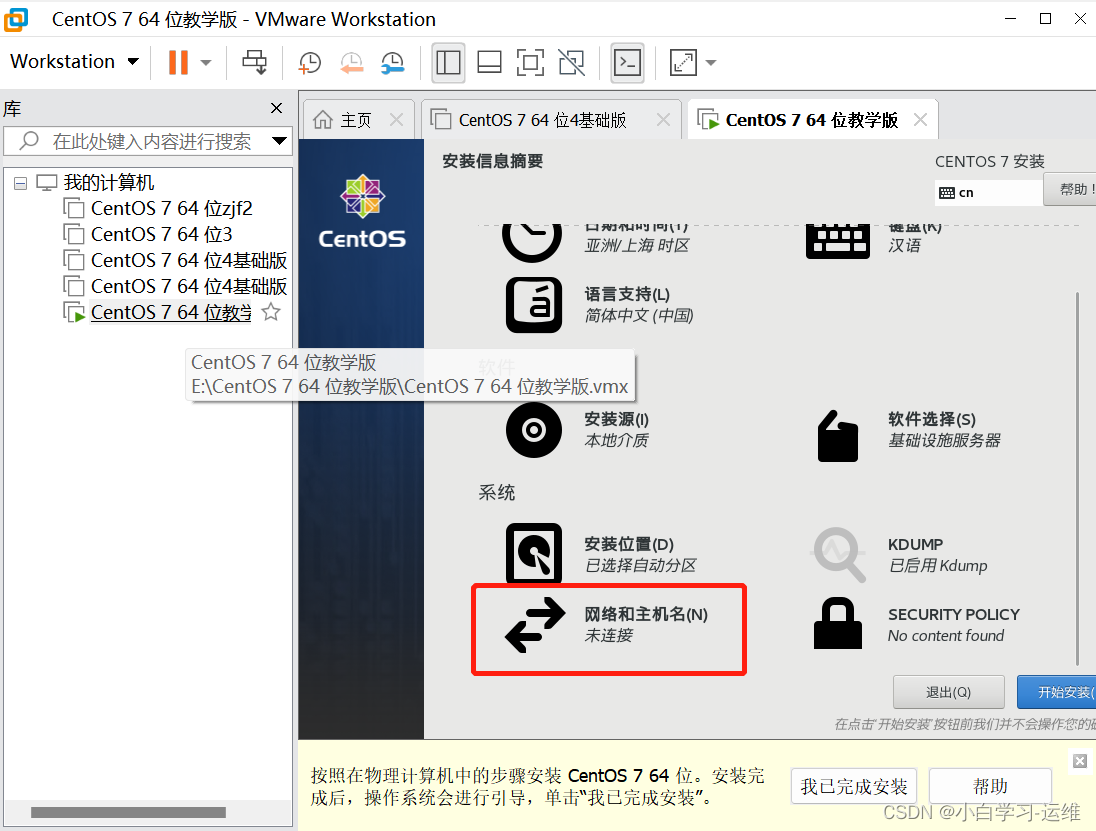Screen dimensions: 1096x831
Task: Click the stretch guest display icon
Action: [683, 62]
